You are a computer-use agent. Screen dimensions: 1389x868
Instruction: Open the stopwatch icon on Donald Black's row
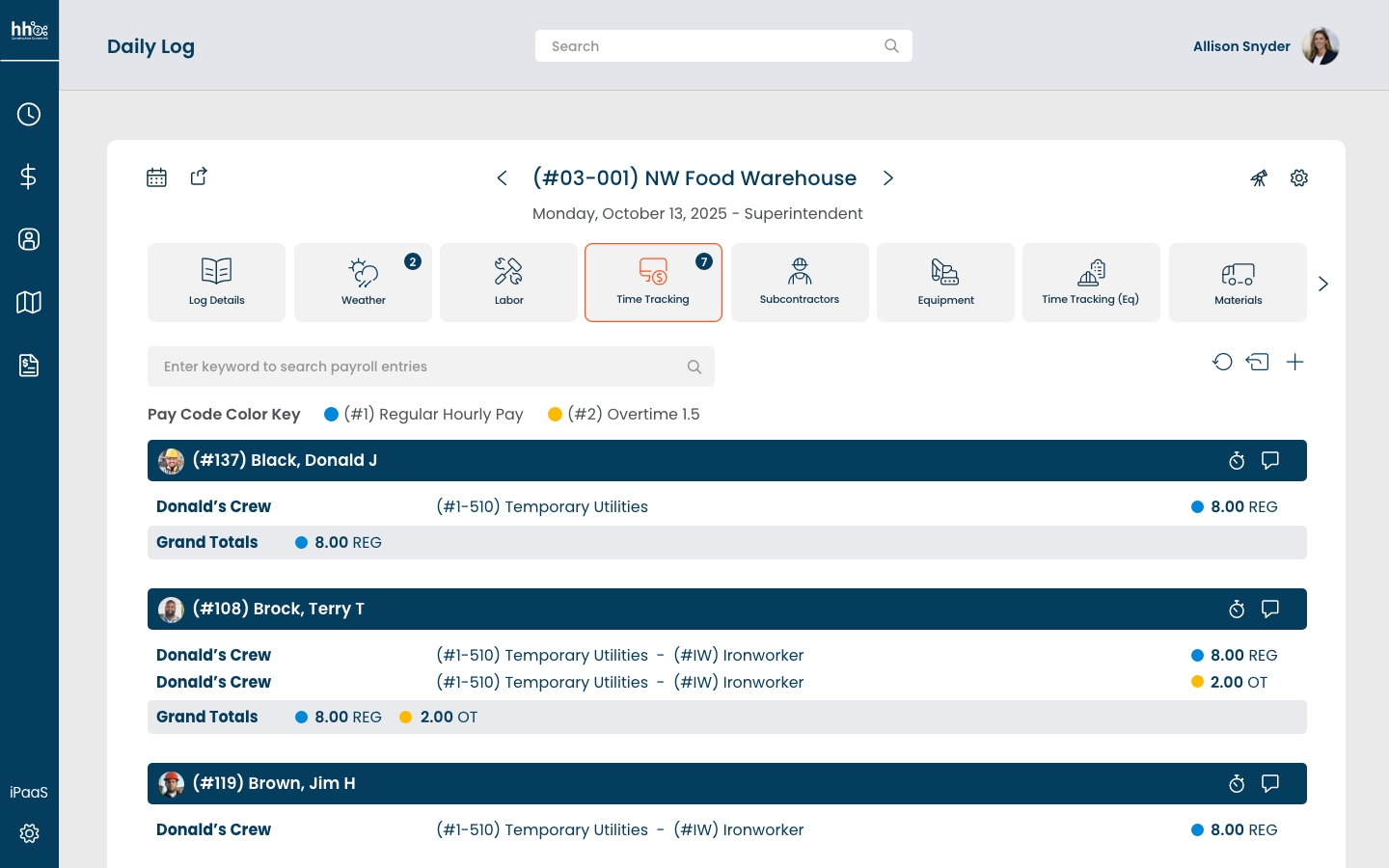click(1237, 461)
